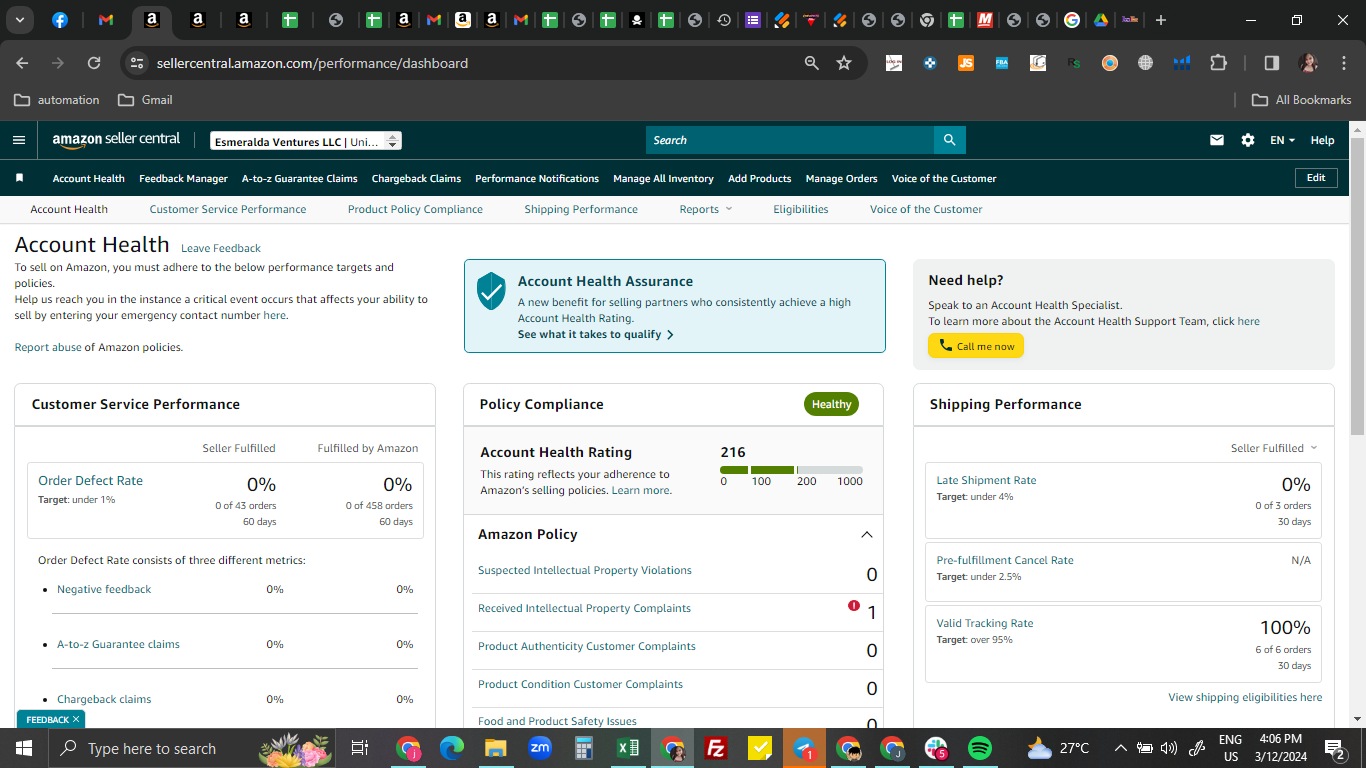This screenshot has height=768, width=1366.
Task: Click the Seller Central Search input field
Action: coord(790,140)
